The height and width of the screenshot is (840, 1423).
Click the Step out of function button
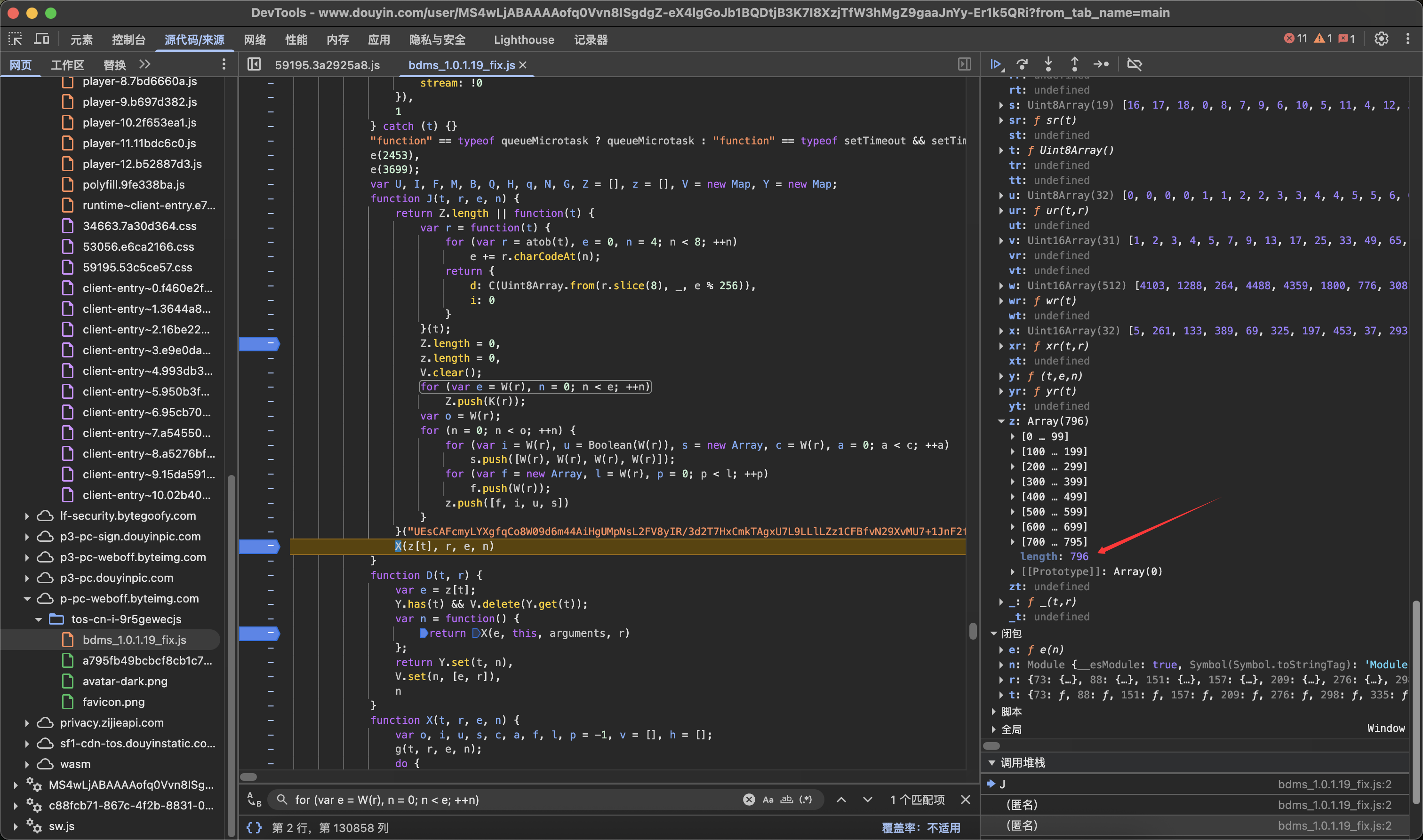(1074, 64)
